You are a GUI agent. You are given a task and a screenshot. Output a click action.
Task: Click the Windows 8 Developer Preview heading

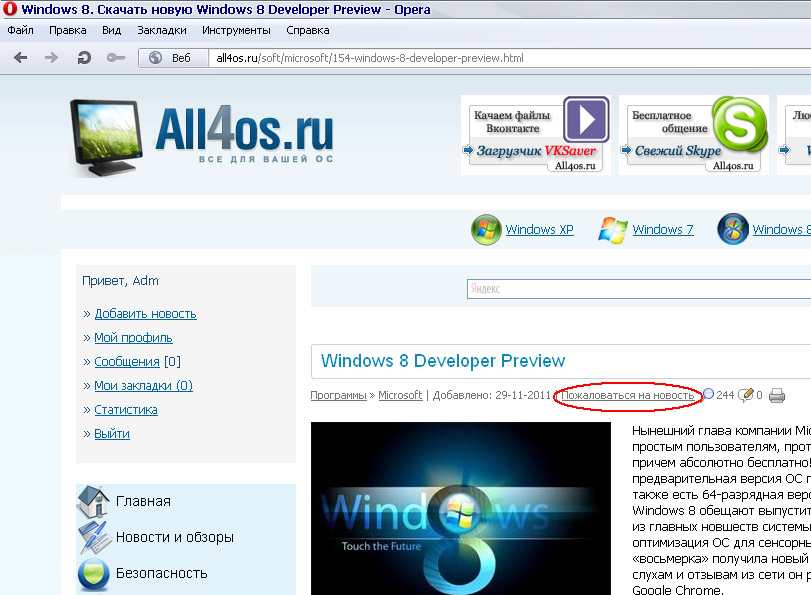click(x=443, y=361)
